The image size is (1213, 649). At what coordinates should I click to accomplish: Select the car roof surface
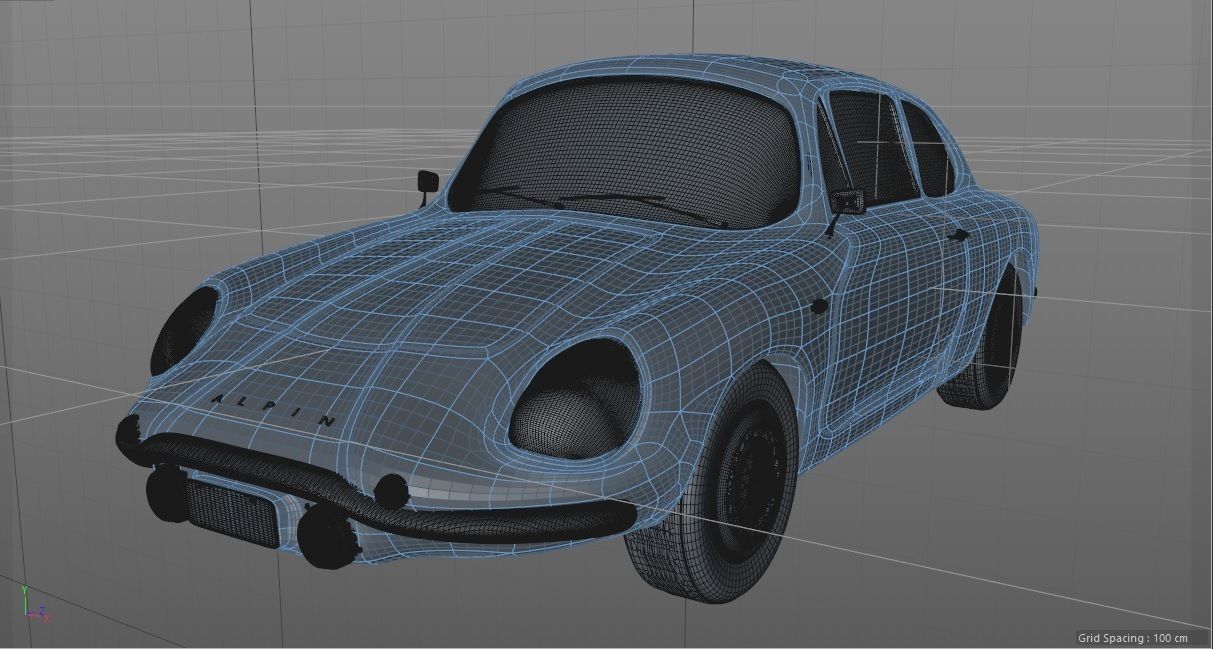(690, 70)
